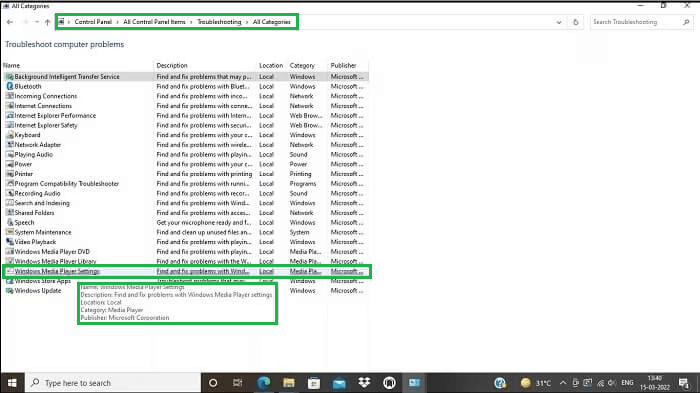Image resolution: width=700 pixels, height=393 pixels.
Task: Click the Incoming Connections icon
Action: (x=10, y=96)
